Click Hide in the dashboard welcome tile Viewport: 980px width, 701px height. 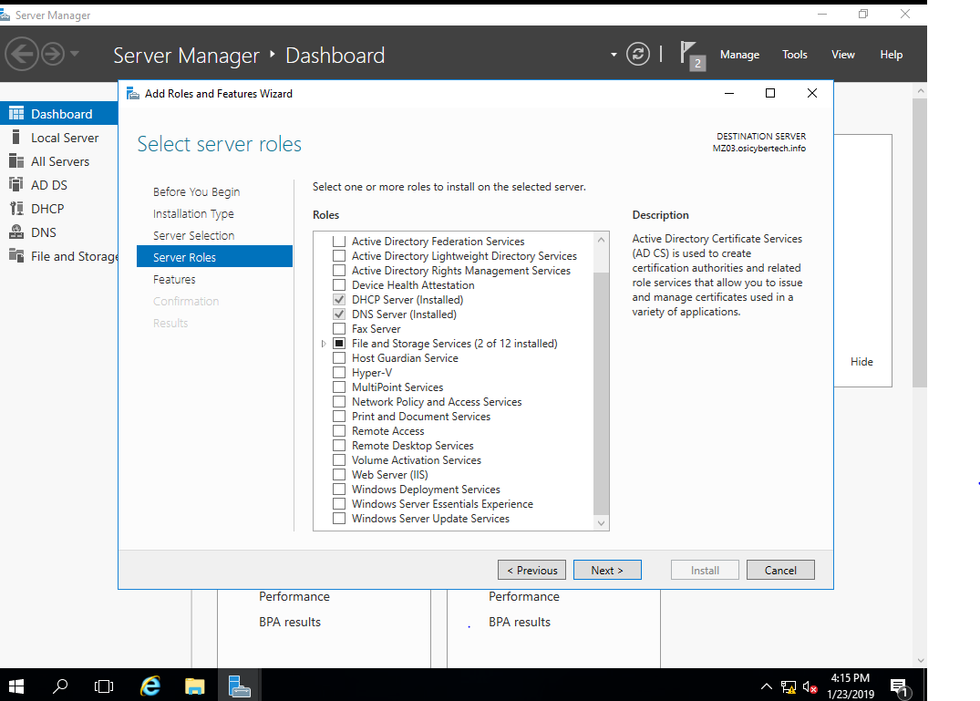pyautogui.click(x=861, y=362)
